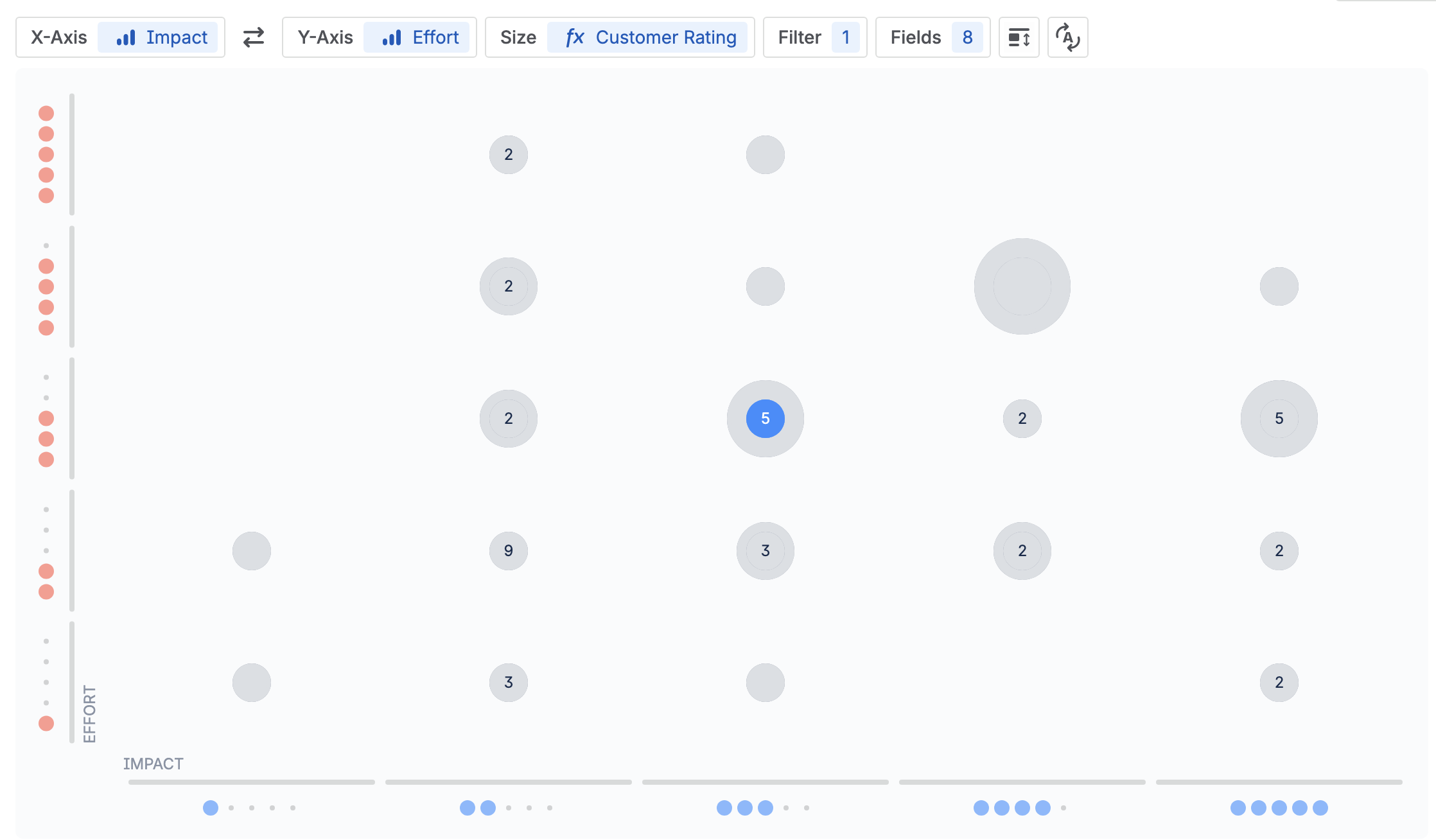Screen dimensions: 1436x840
Task: Click the auto-update refresh icon
Action: 1068,37
